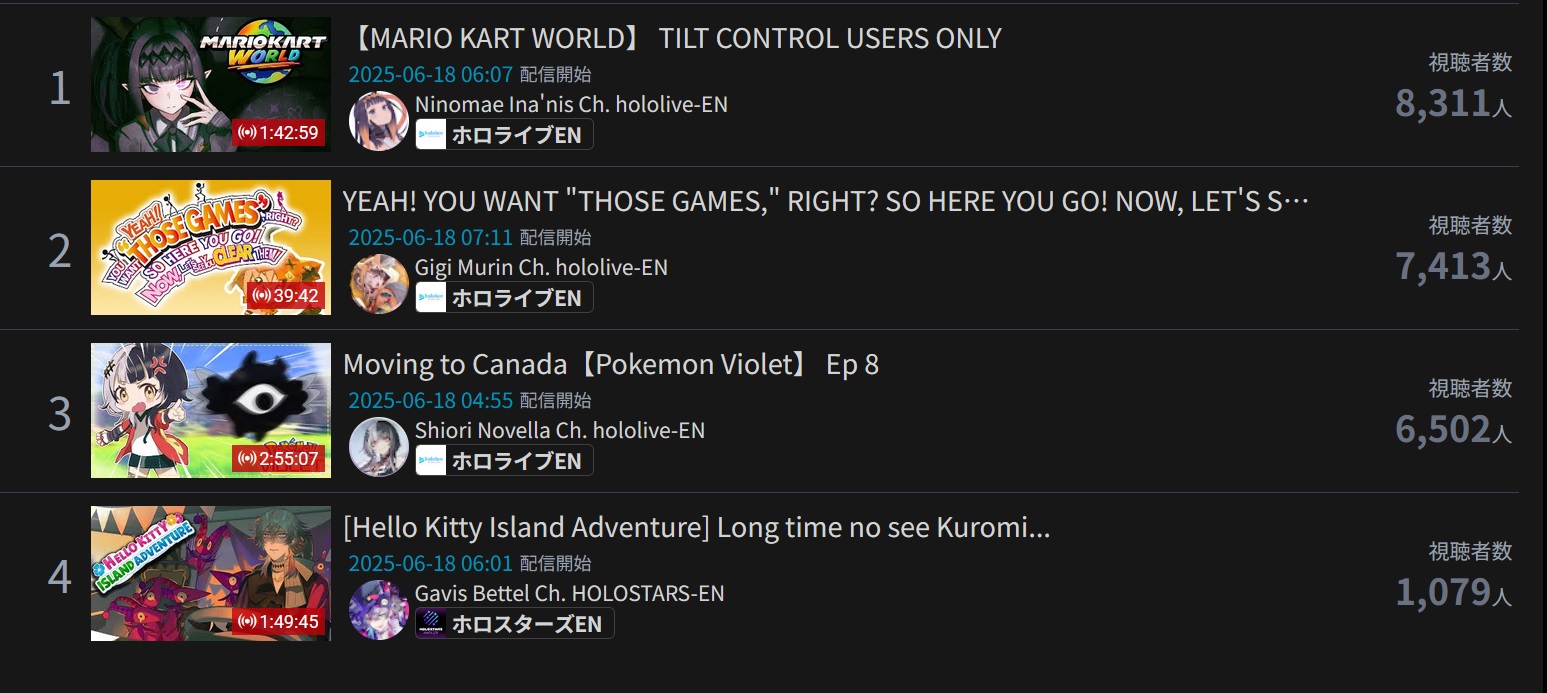This screenshot has width=1547, height=693.
Task: Open the THOSE GAMES stream thumbnail
Action: [x=211, y=247]
